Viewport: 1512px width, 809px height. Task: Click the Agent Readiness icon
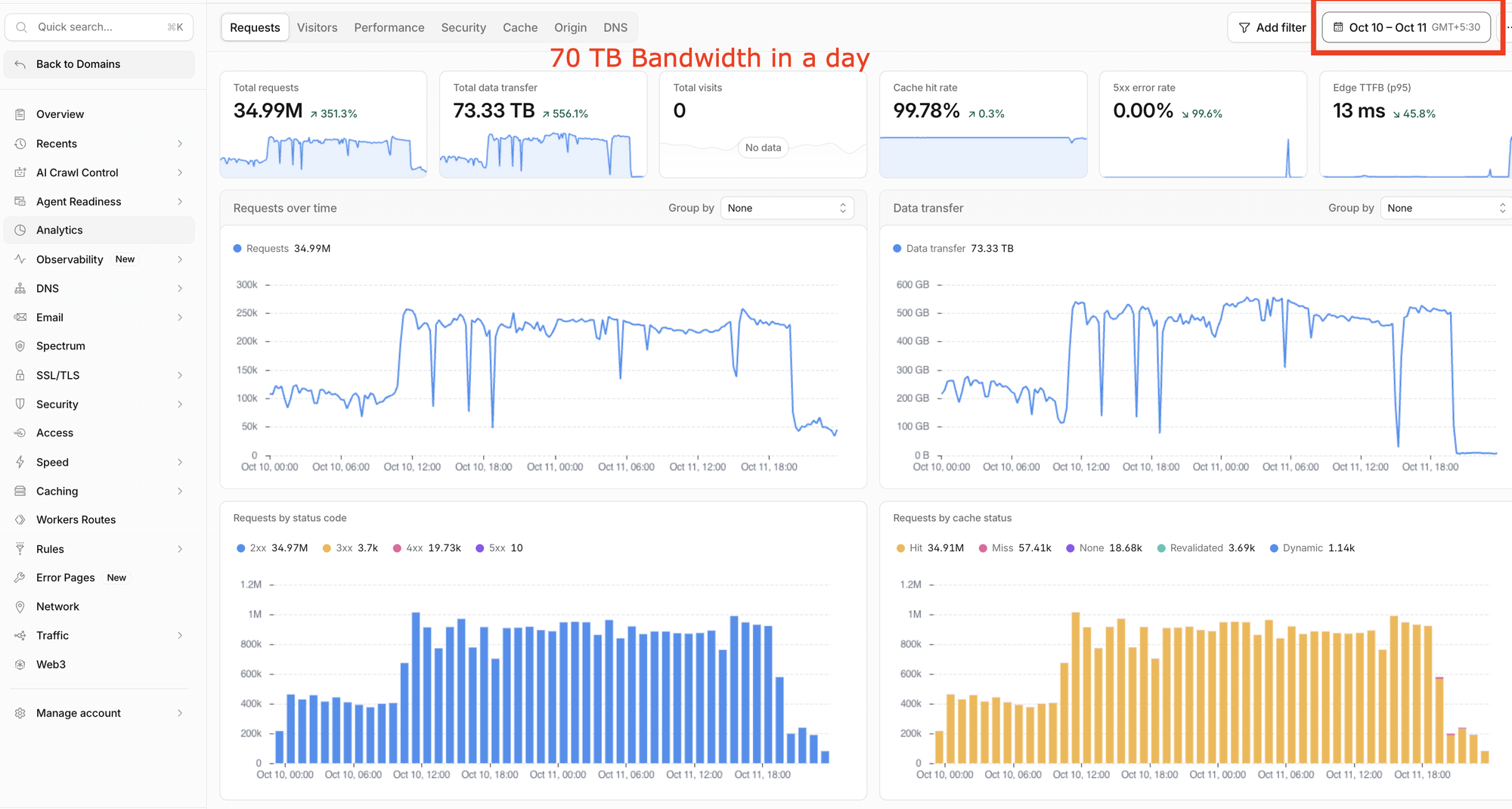pyautogui.click(x=20, y=201)
